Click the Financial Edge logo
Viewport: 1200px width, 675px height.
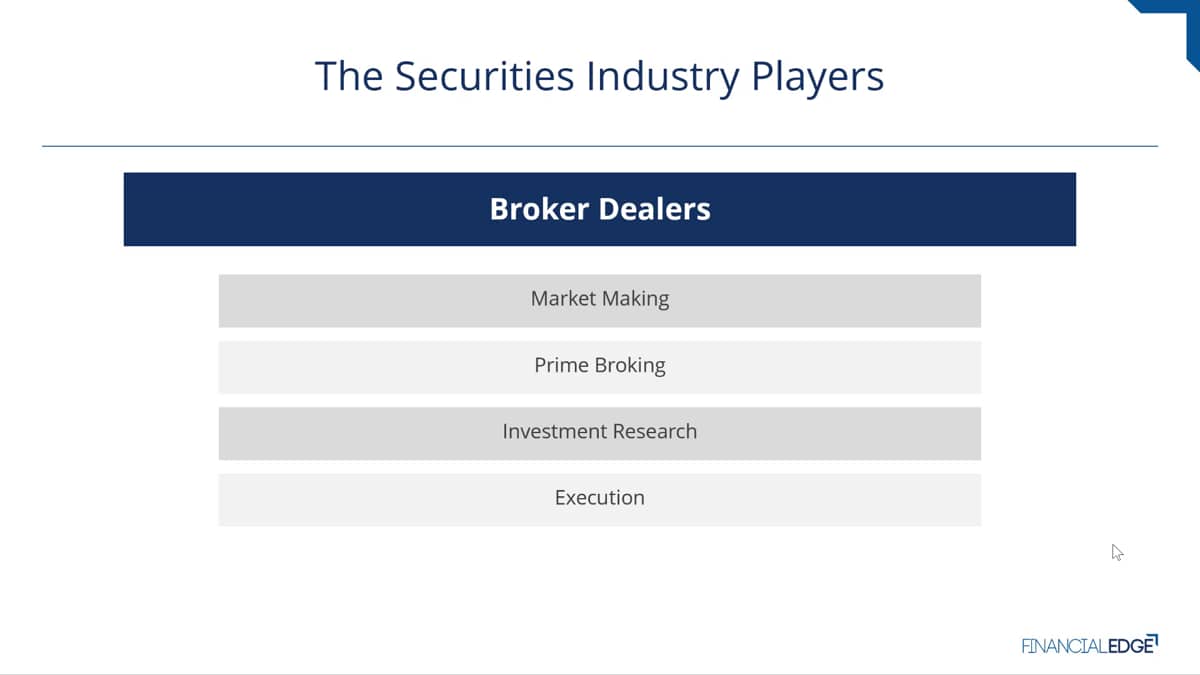point(1089,645)
